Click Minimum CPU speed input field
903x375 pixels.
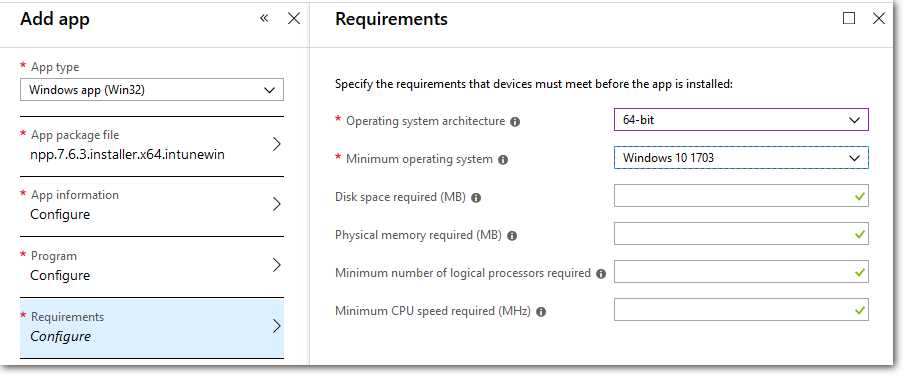pos(741,310)
